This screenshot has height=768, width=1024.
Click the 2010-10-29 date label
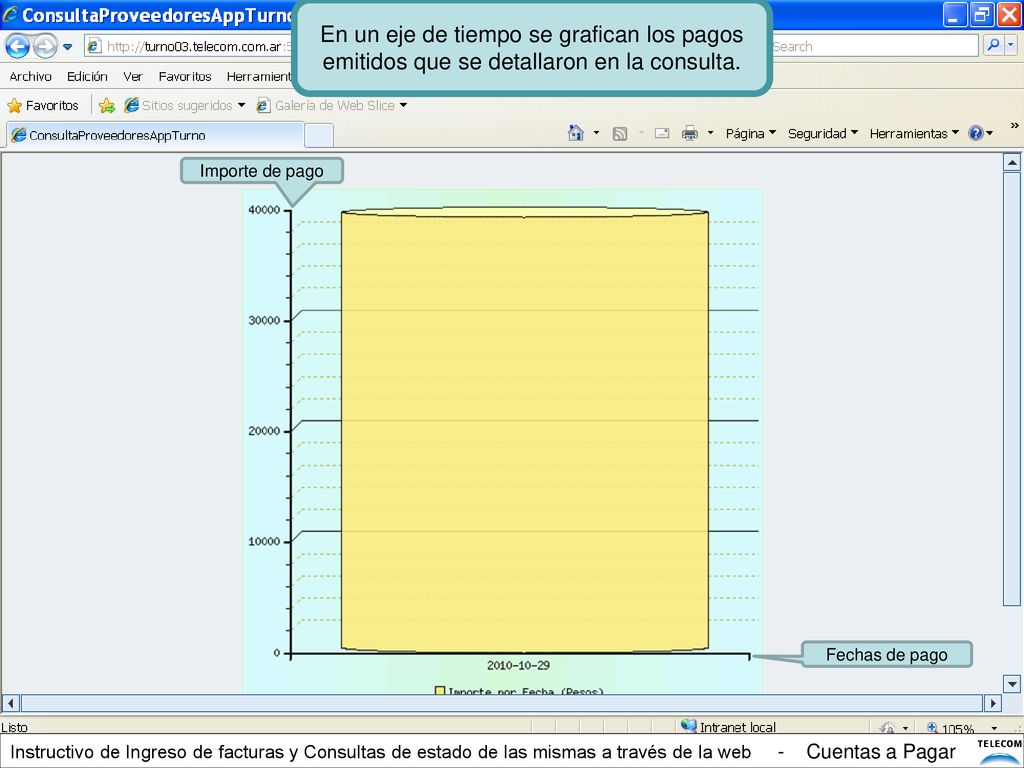[x=518, y=665]
